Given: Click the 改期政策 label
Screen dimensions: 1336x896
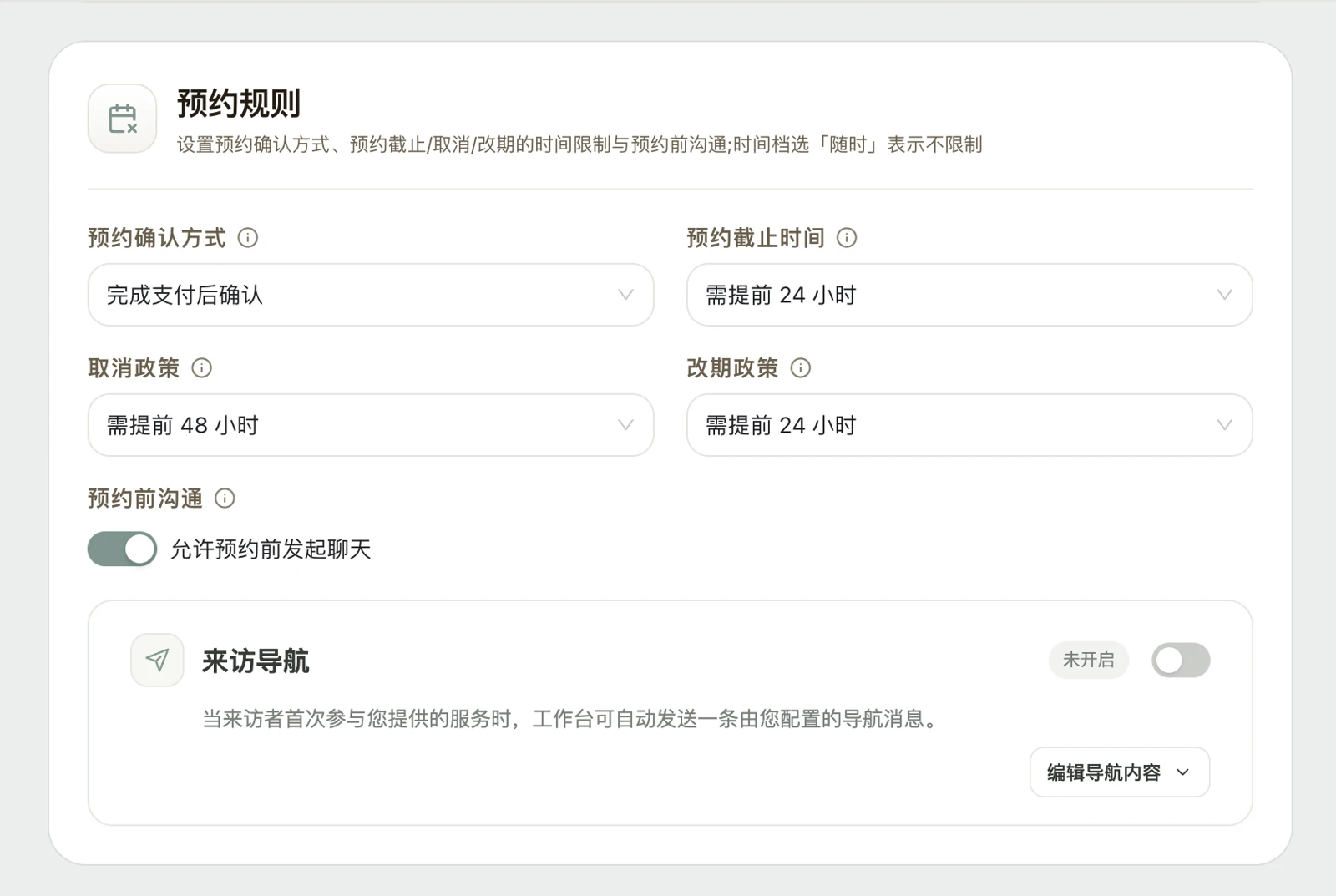Looking at the screenshot, I should click(x=732, y=368).
